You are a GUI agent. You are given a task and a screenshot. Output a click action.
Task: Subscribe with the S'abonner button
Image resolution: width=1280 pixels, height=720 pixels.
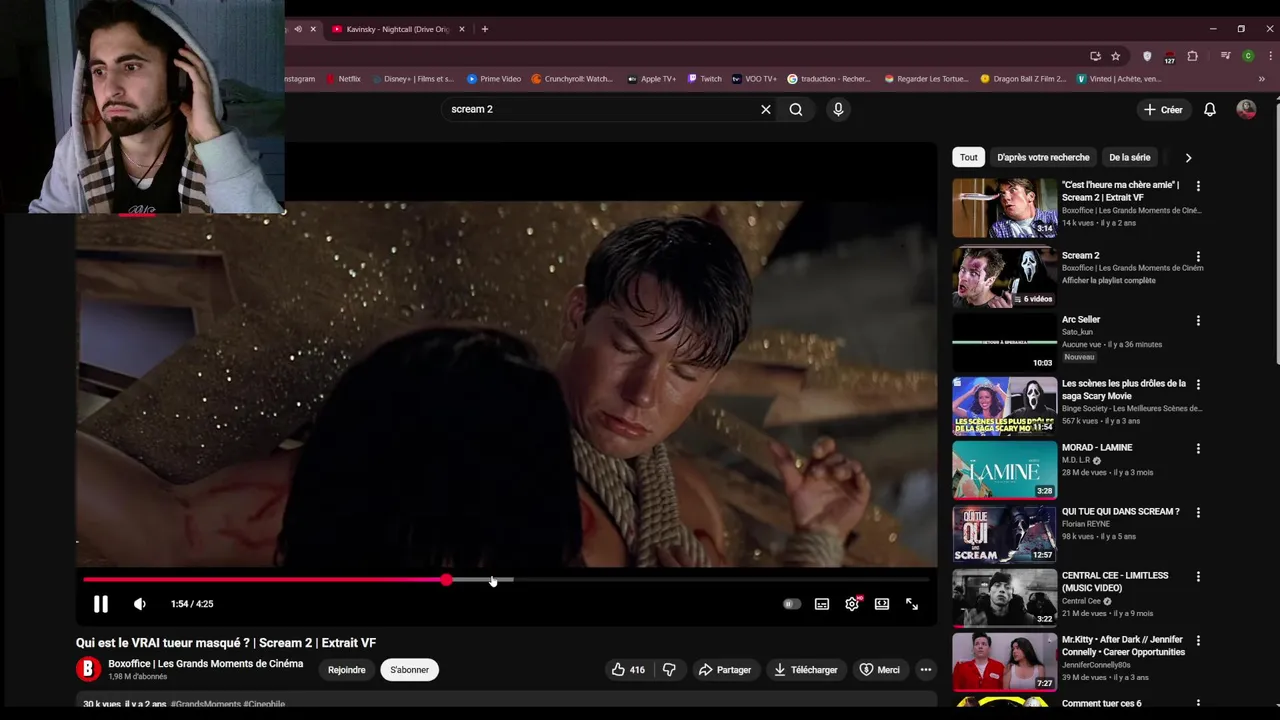tap(409, 670)
